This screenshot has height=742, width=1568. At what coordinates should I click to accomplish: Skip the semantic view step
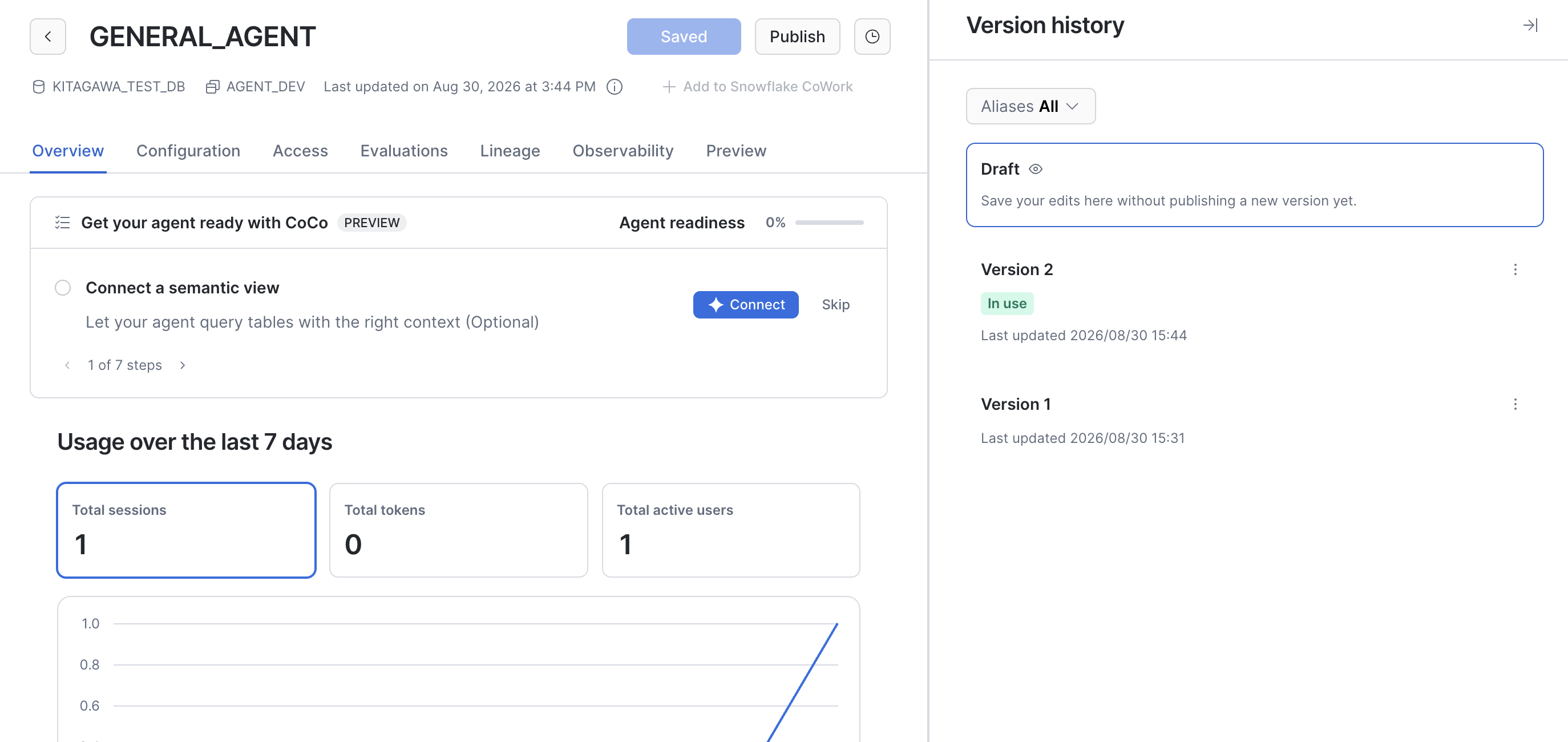[x=836, y=304]
